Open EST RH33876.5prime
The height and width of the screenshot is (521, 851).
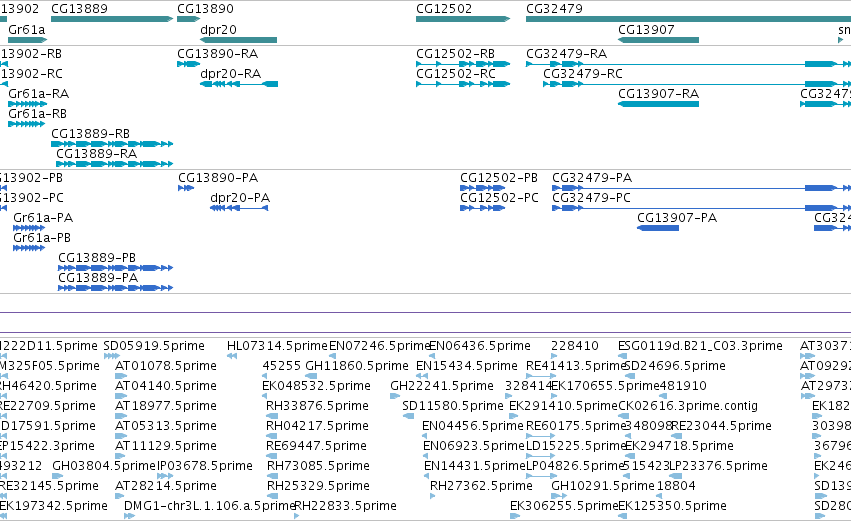coord(317,406)
